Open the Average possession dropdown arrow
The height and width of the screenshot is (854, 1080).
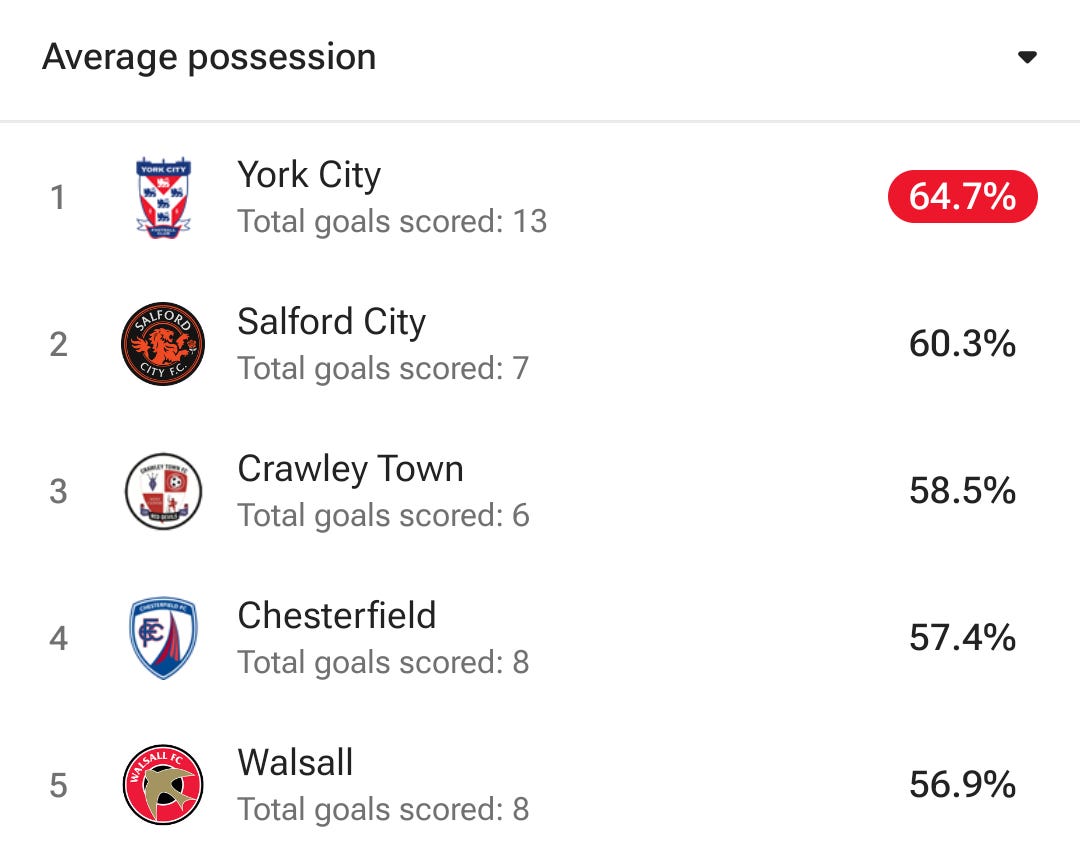pyautogui.click(x=1027, y=57)
